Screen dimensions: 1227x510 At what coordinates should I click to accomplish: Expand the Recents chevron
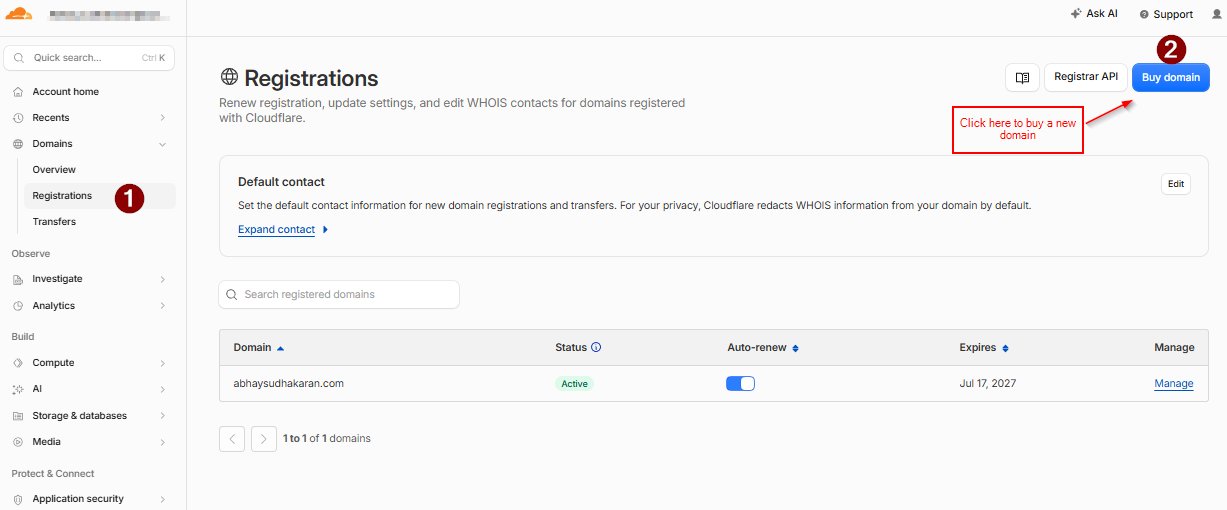[x=162, y=118]
